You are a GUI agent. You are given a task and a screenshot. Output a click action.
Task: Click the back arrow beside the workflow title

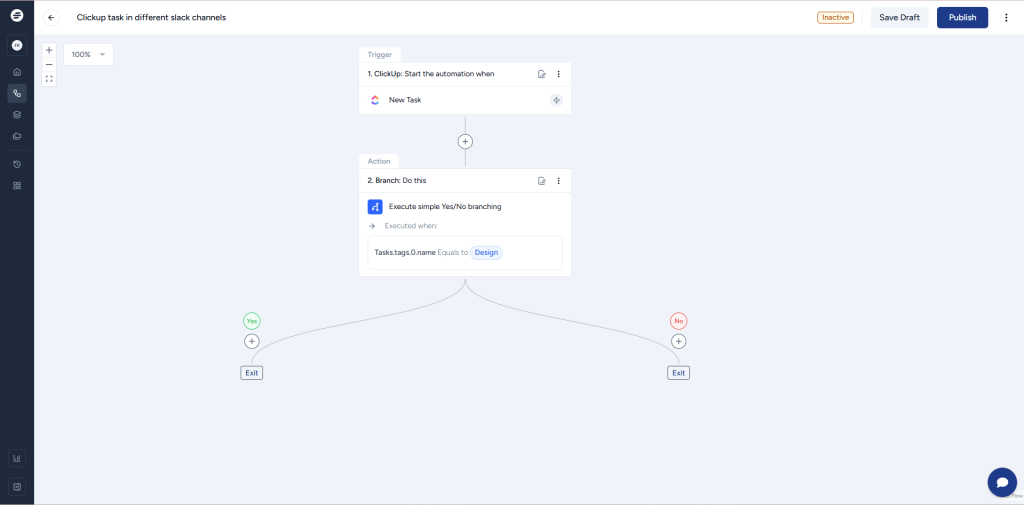tap(51, 17)
